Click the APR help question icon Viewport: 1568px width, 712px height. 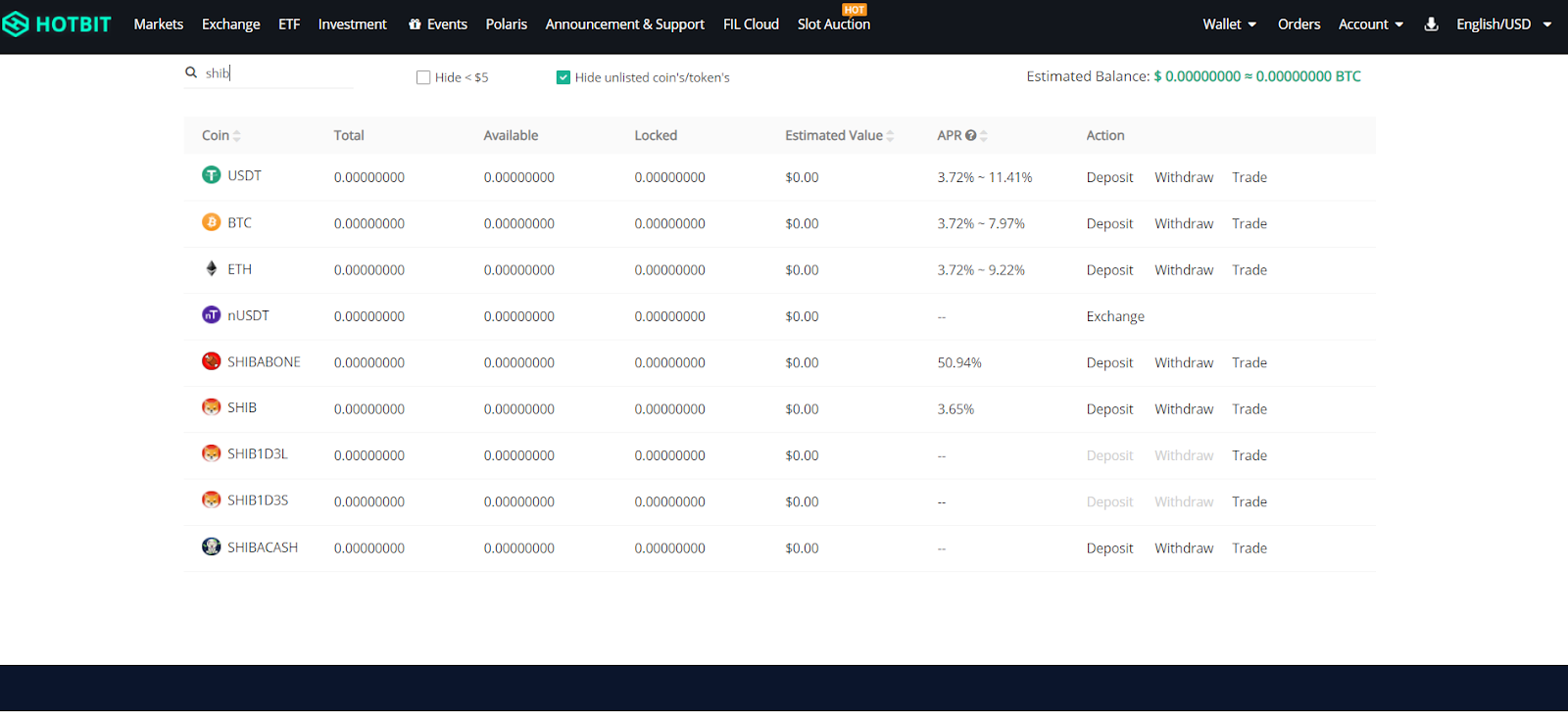970,136
